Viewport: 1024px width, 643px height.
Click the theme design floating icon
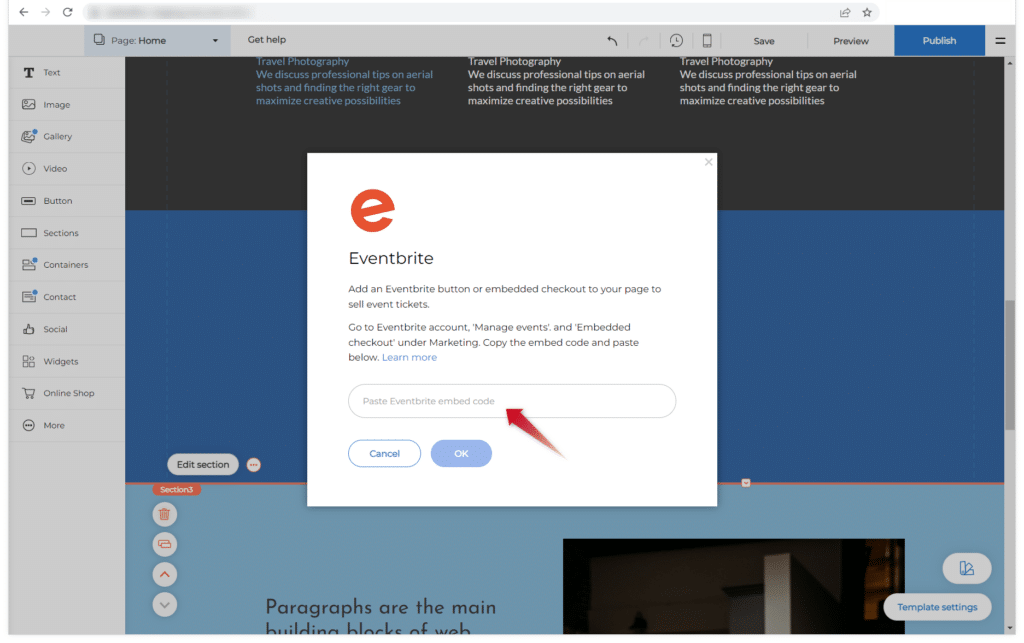[966, 568]
